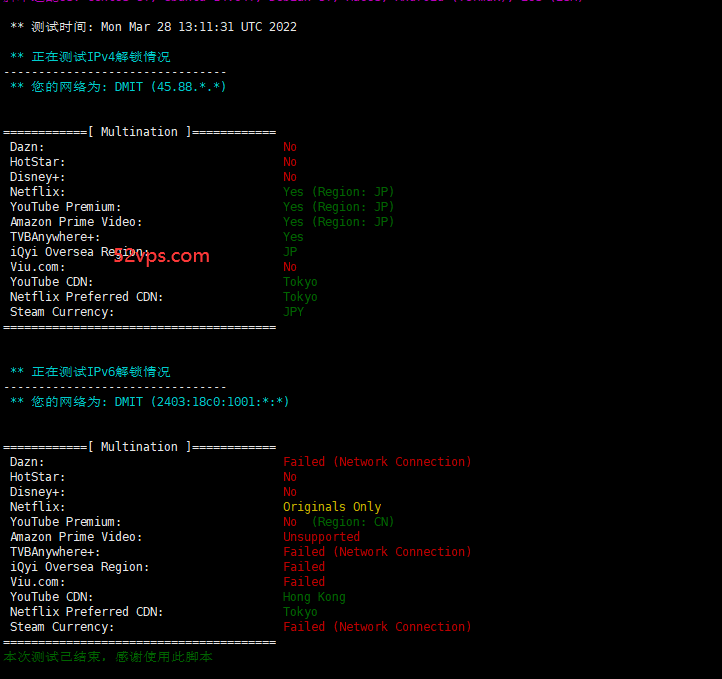Screen dimensions: 722x679
Task: Click the IPv4 Steam Currency: label
Action: [62, 312]
